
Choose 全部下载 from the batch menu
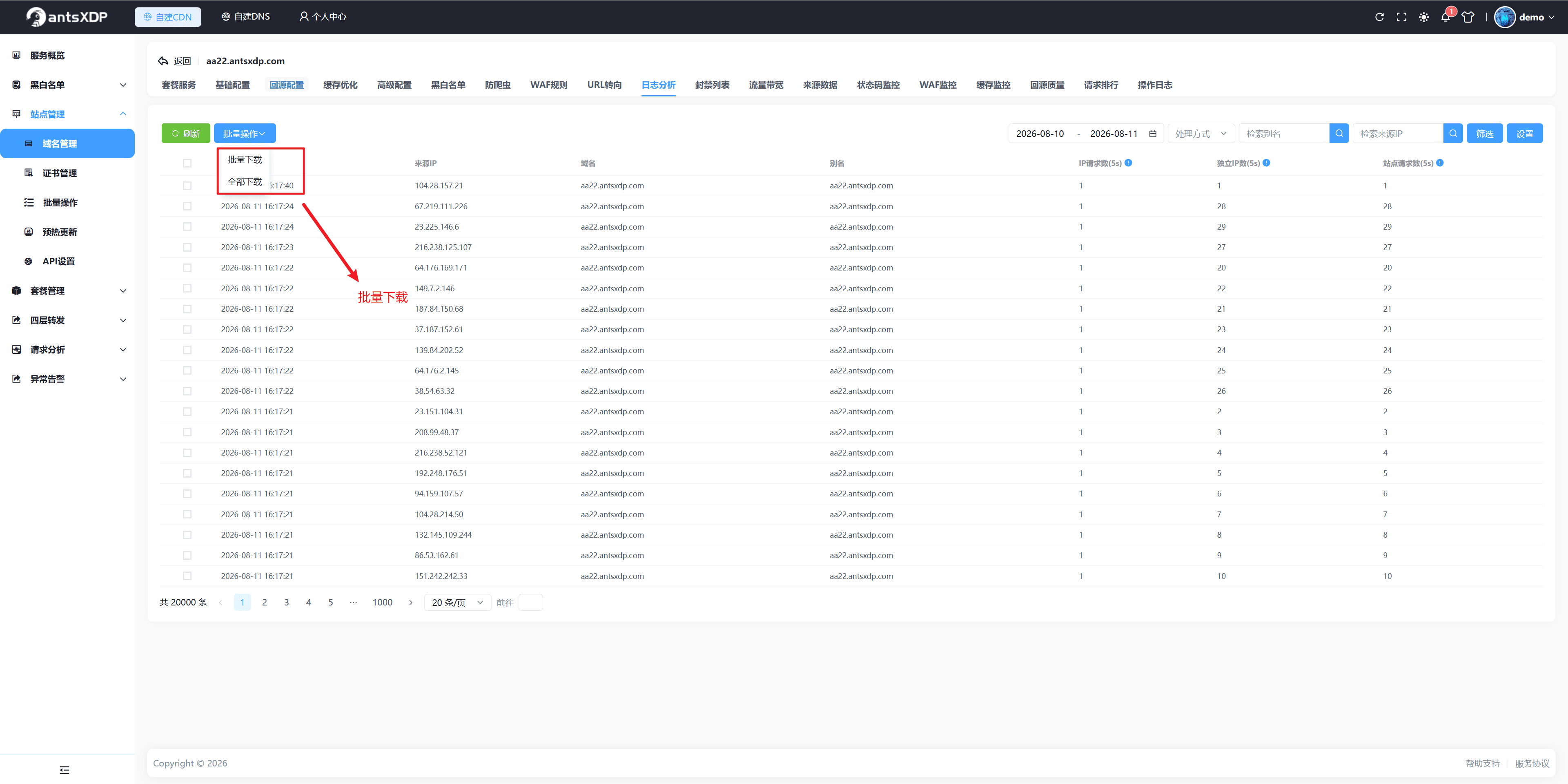245,181
